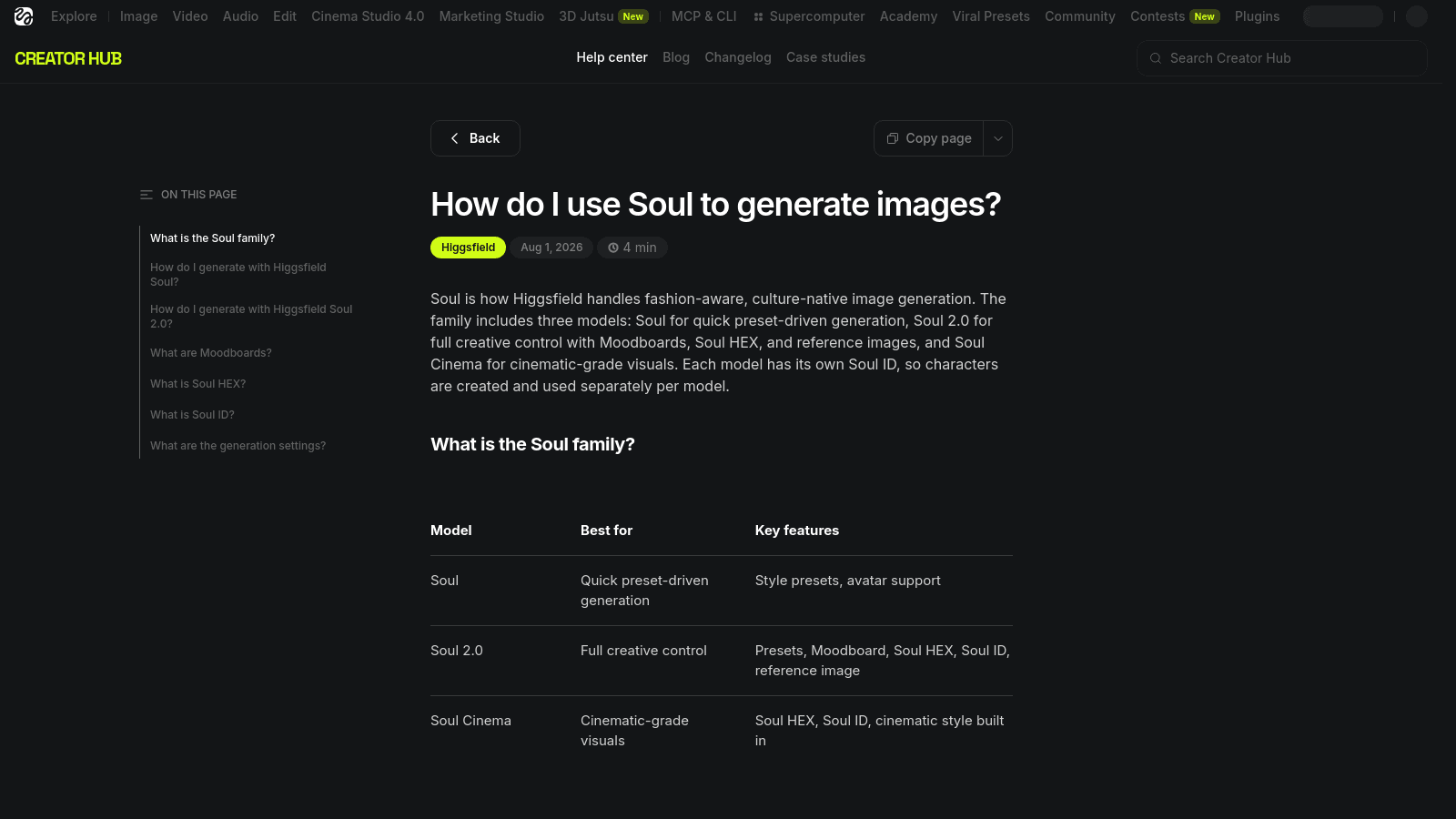The width and height of the screenshot is (1456, 819).
Task: Click the Aug 1, 2026 date badge
Action: coord(551,248)
